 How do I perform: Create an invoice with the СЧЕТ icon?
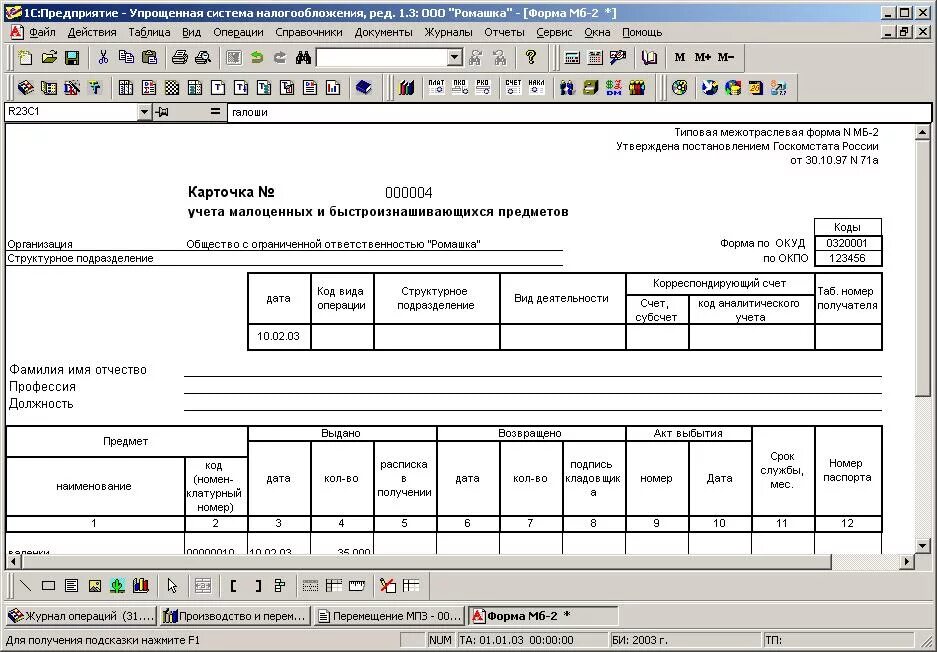513,88
